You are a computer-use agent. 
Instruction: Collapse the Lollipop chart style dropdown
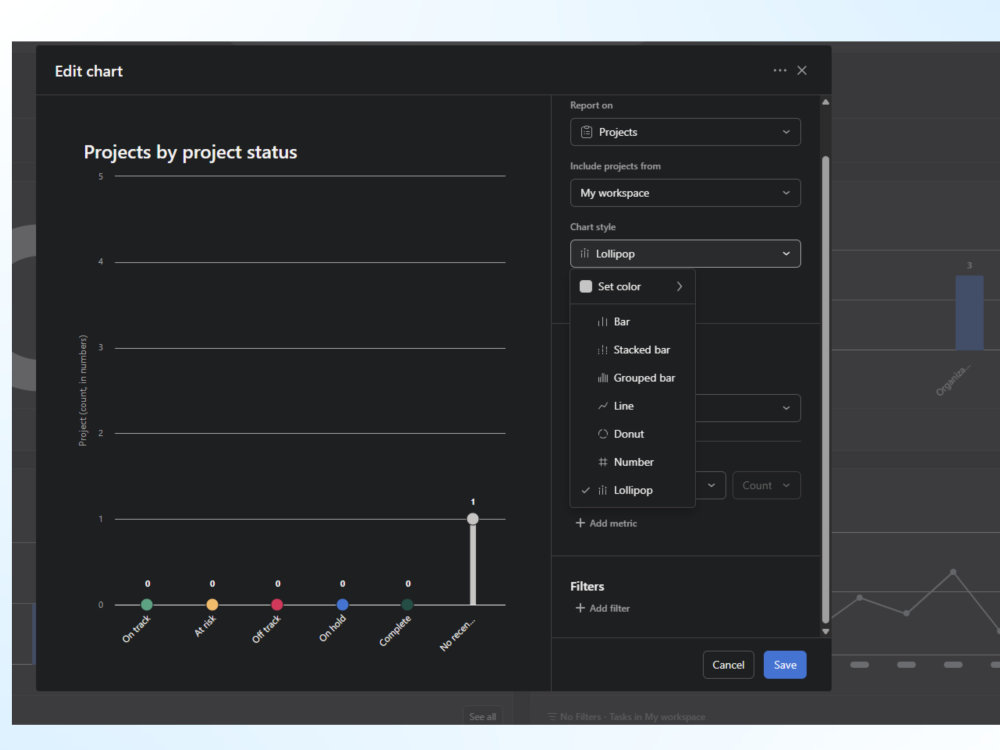pos(685,254)
